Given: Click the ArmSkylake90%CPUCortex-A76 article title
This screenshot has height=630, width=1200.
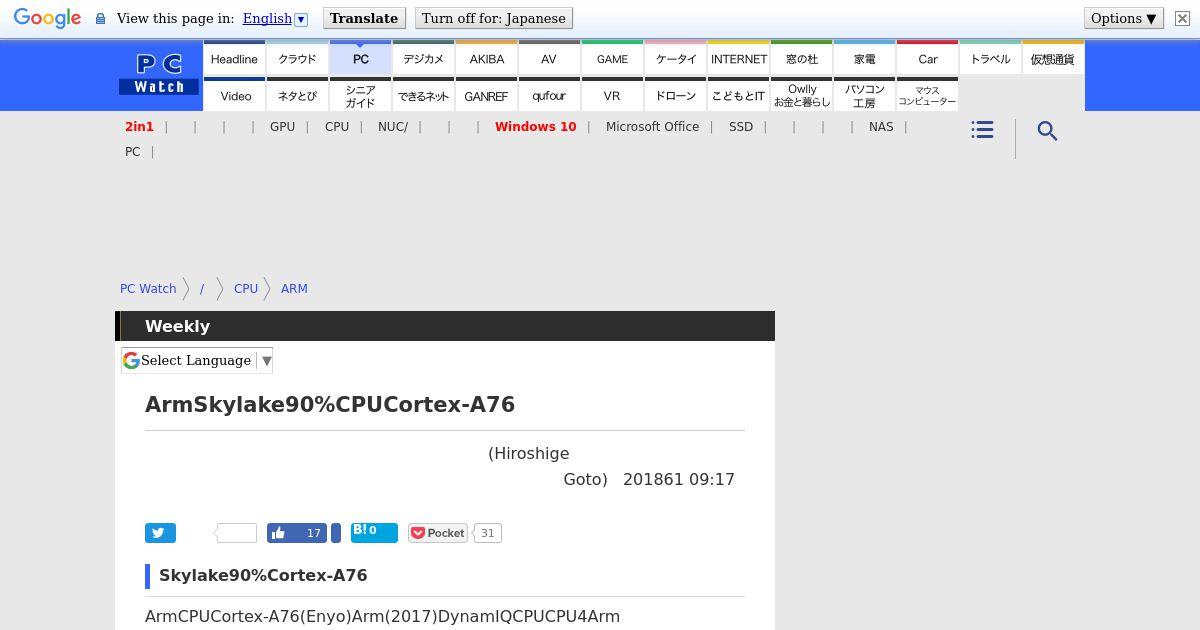Looking at the screenshot, I should click(330, 405).
